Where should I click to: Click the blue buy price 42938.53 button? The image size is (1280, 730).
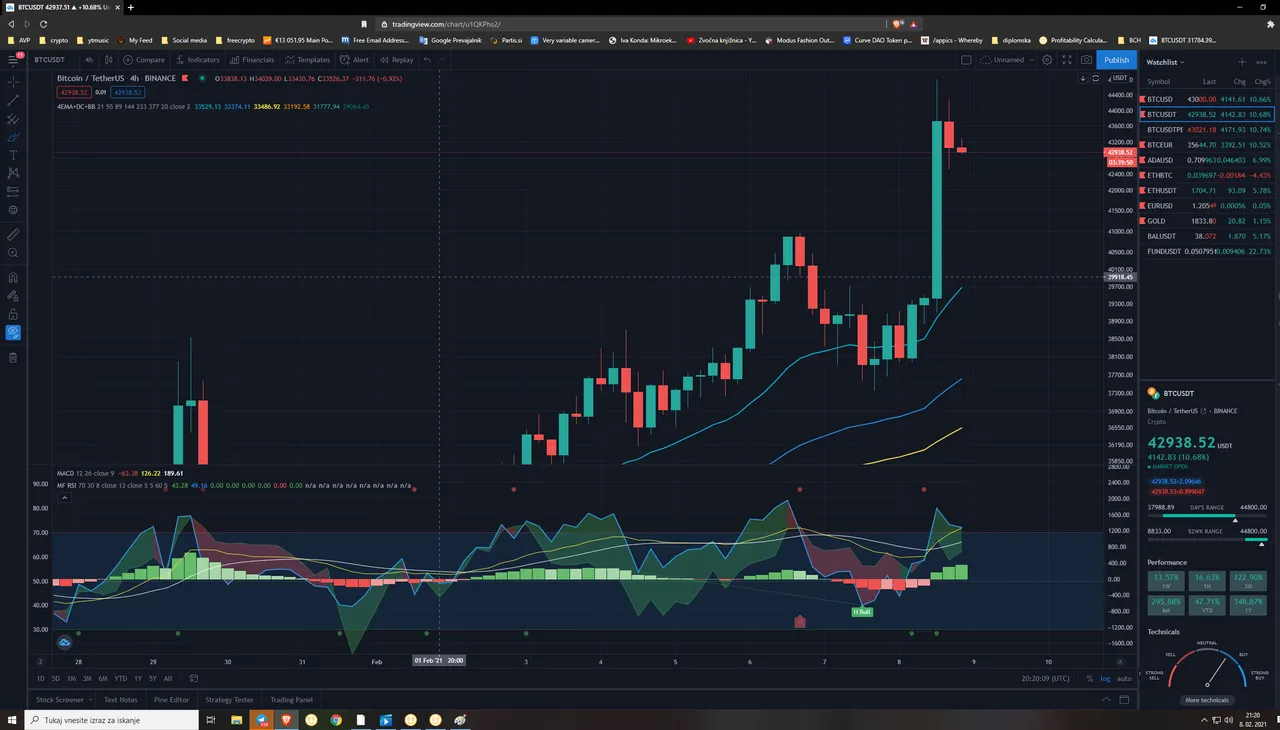(x=126, y=92)
